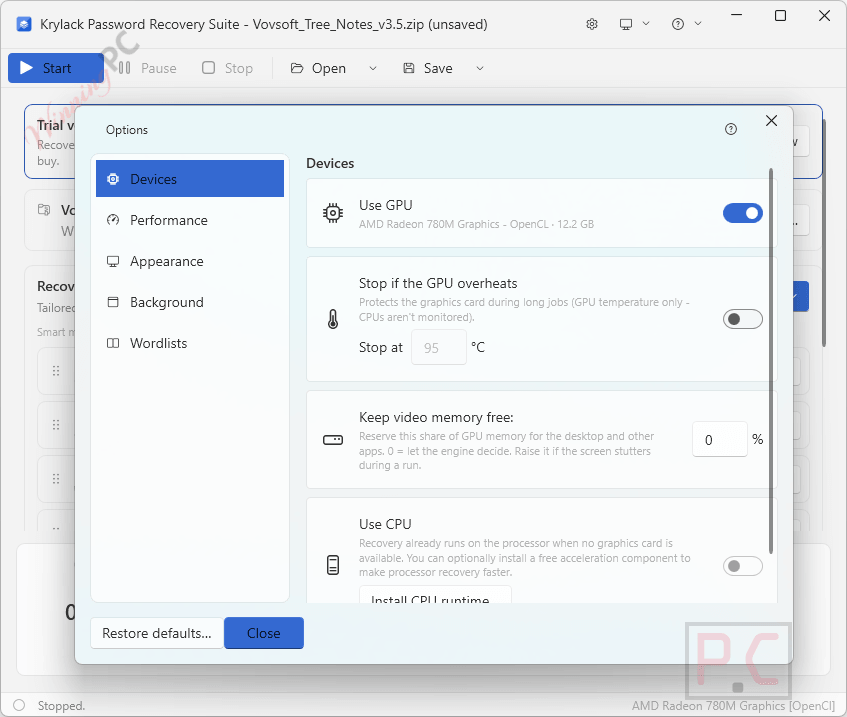Click the Use CPU device icon
Image resolution: width=847 pixels, height=717 pixels.
pyautogui.click(x=333, y=565)
